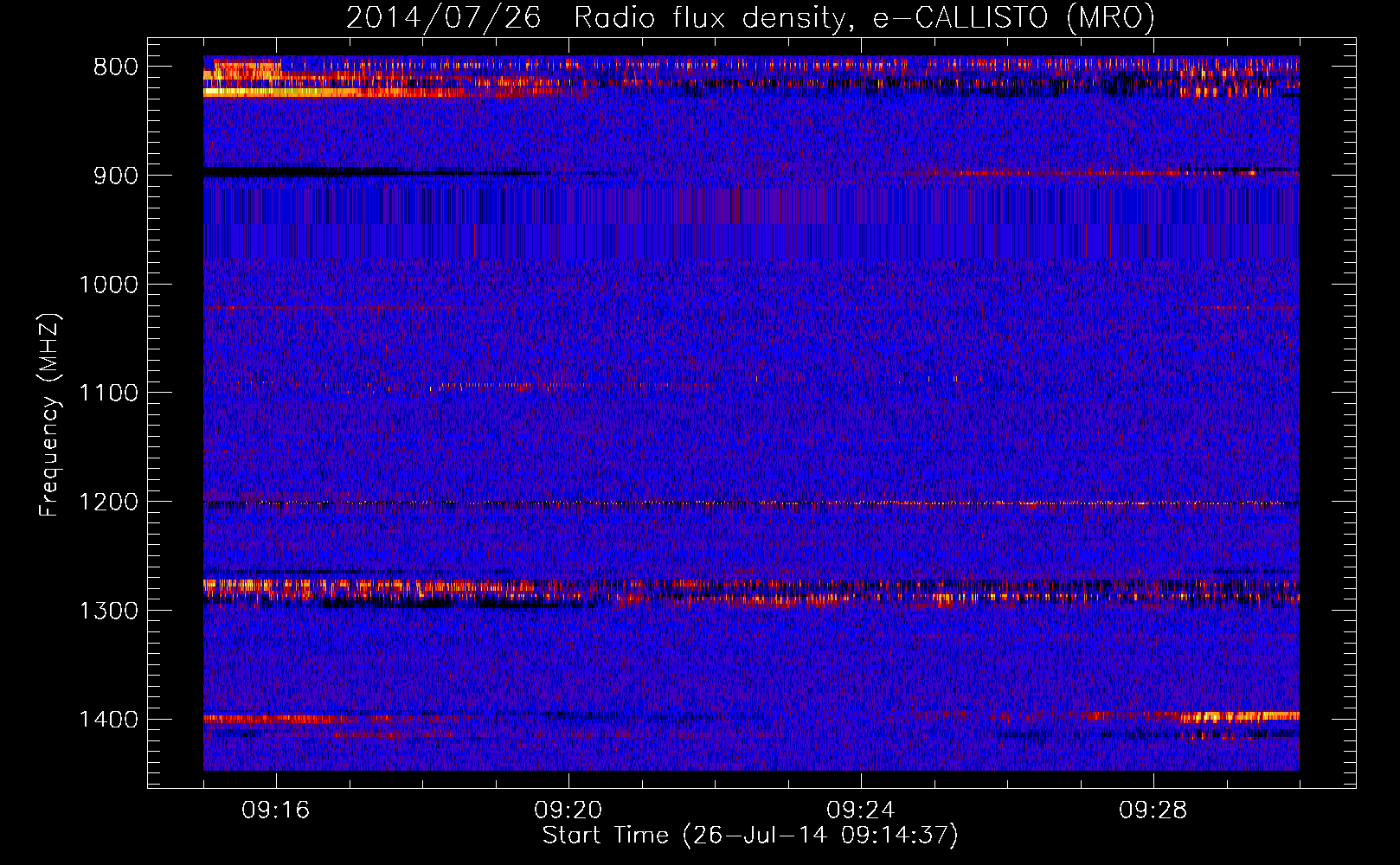Click the 800 frequency tick label
1400x865 pixels.
pyautogui.click(x=115, y=67)
